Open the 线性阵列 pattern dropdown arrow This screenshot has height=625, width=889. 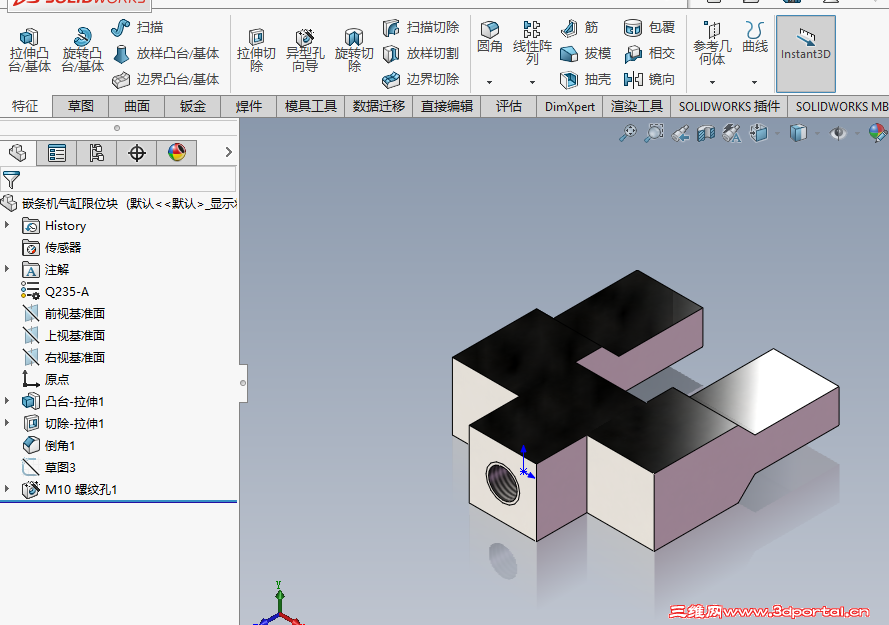tap(532, 82)
